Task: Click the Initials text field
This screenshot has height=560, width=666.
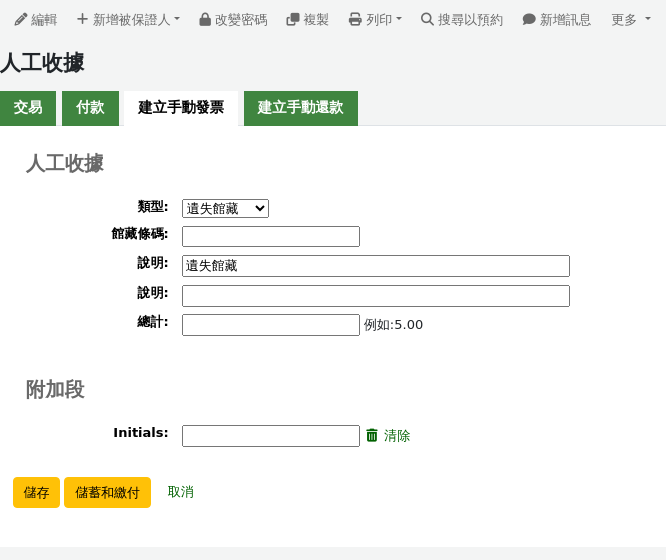Action: 270,436
